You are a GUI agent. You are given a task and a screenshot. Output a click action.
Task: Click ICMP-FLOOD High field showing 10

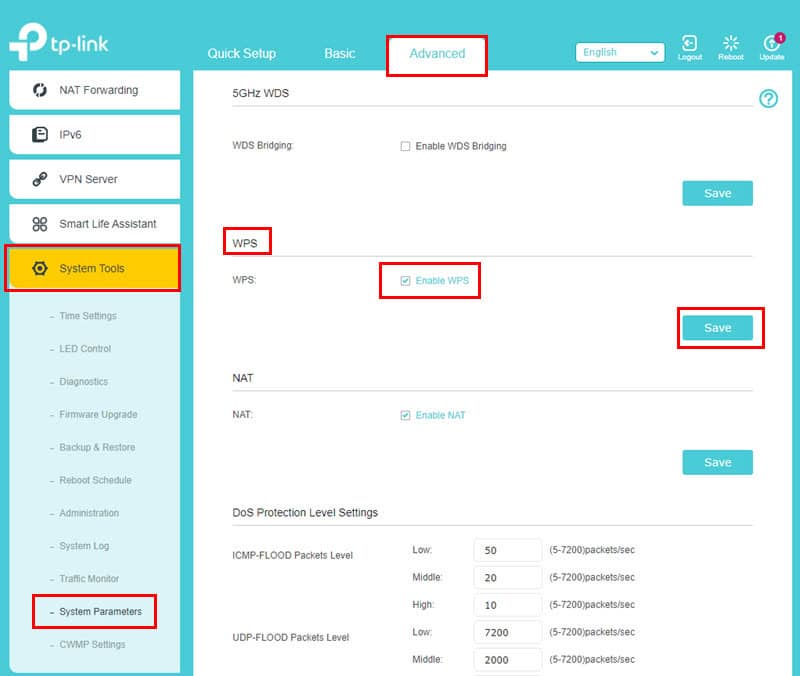tap(508, 605)
